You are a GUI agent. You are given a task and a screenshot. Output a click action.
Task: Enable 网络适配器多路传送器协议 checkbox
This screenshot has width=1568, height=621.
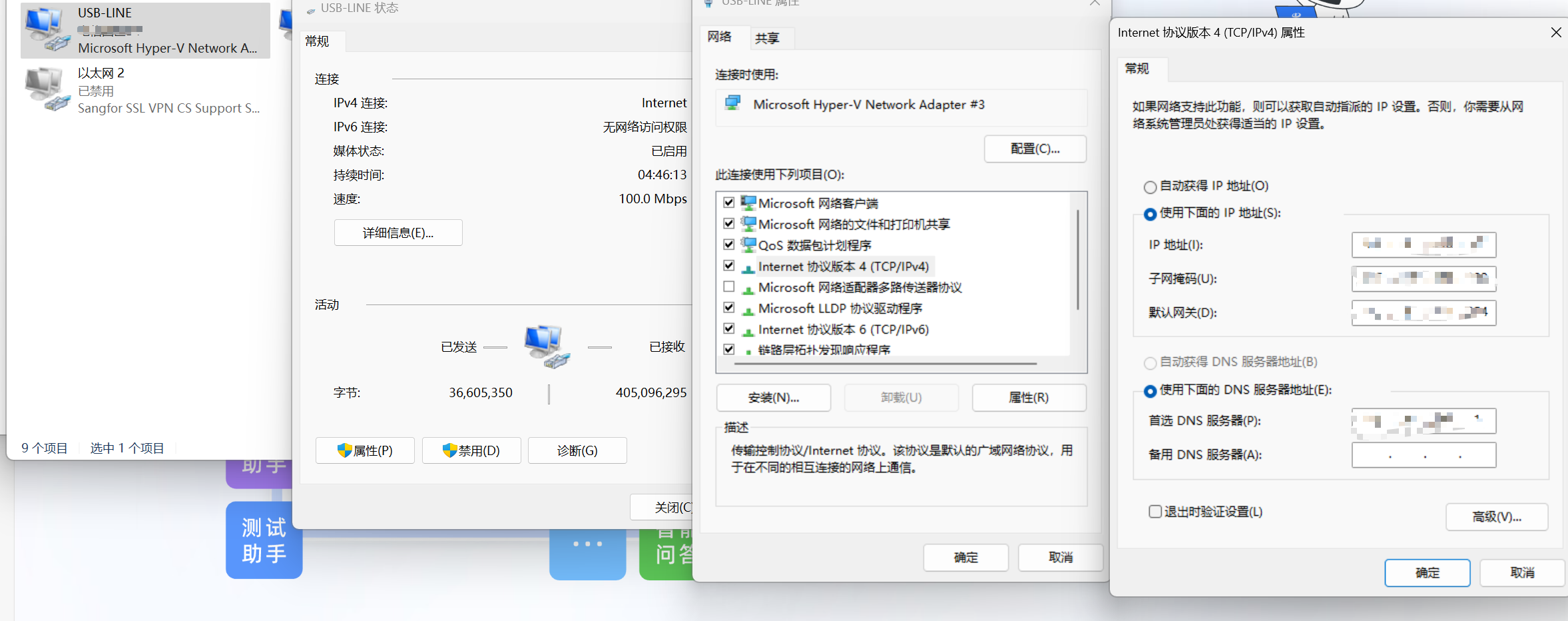[729, 287]
